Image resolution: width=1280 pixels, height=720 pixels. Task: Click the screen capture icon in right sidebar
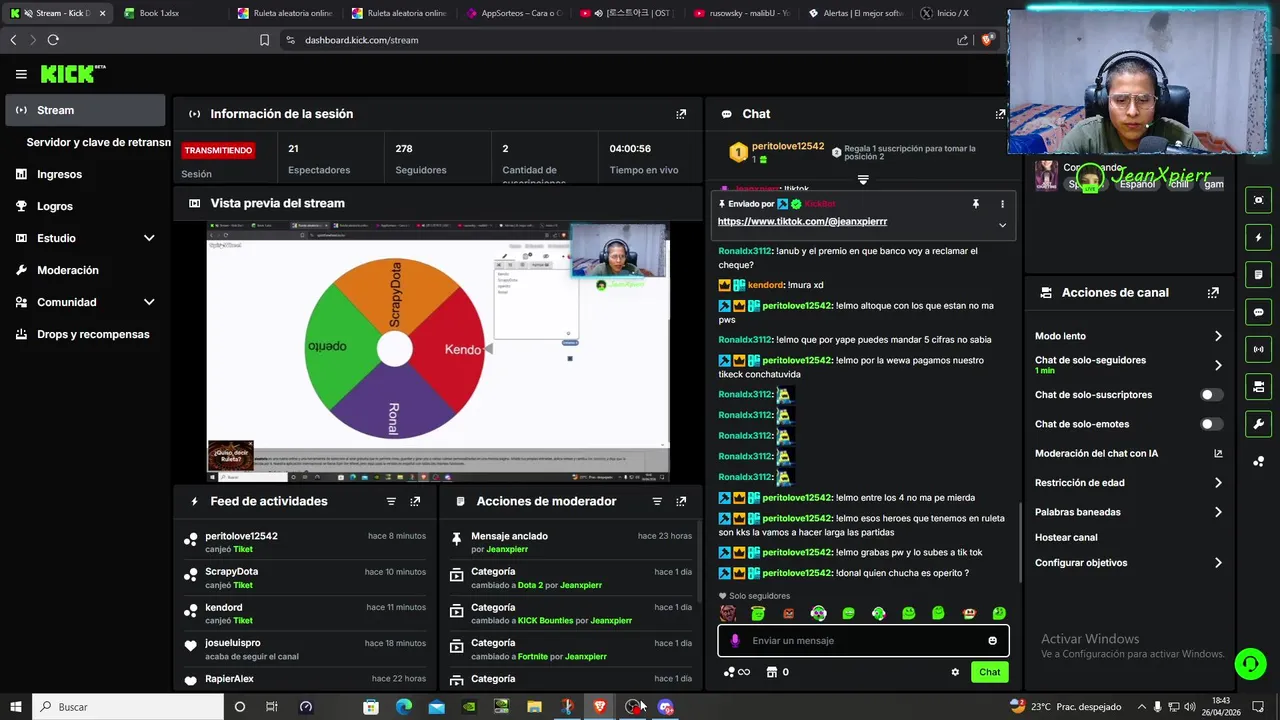(x=1259, y=200)
